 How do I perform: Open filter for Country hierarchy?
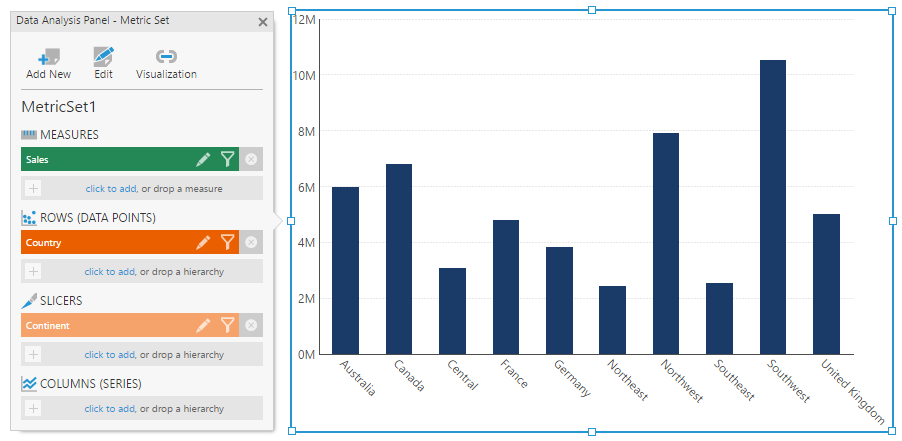(227, 242)
